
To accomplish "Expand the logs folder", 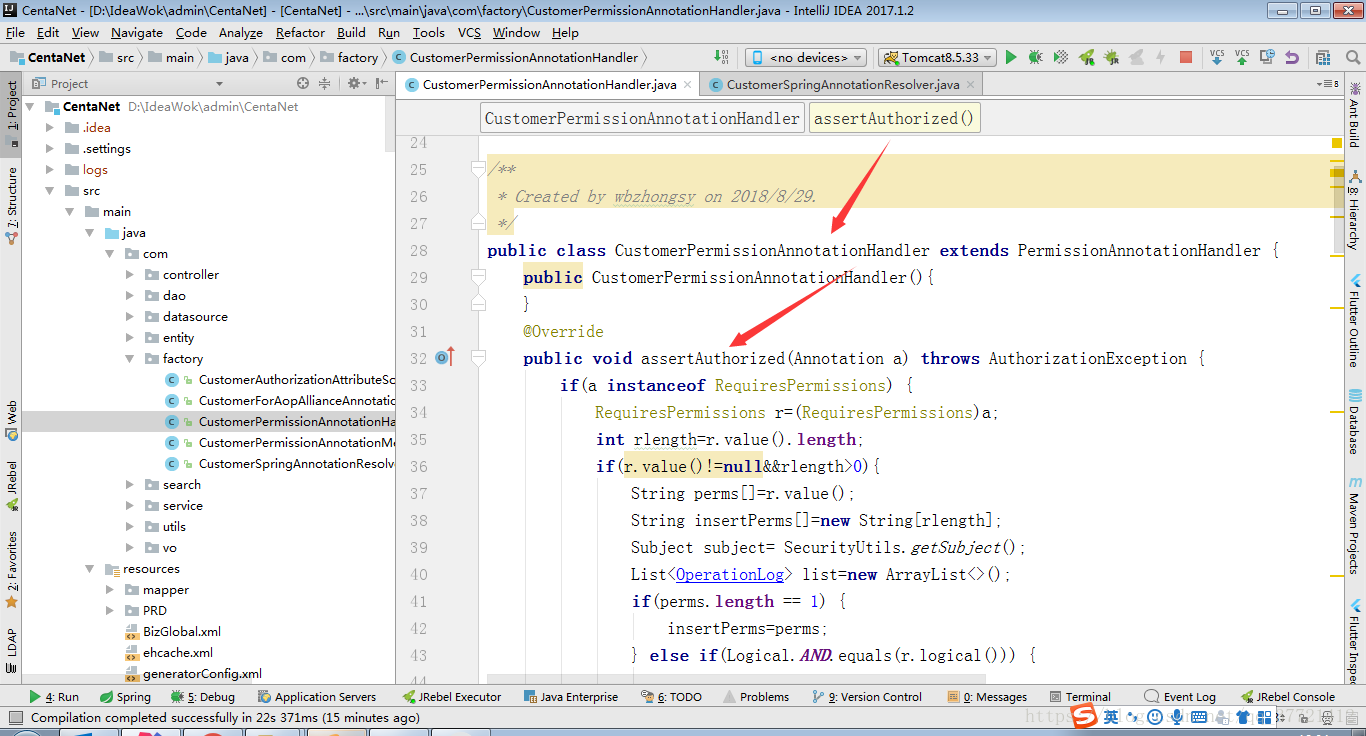I will coord(50,169).
